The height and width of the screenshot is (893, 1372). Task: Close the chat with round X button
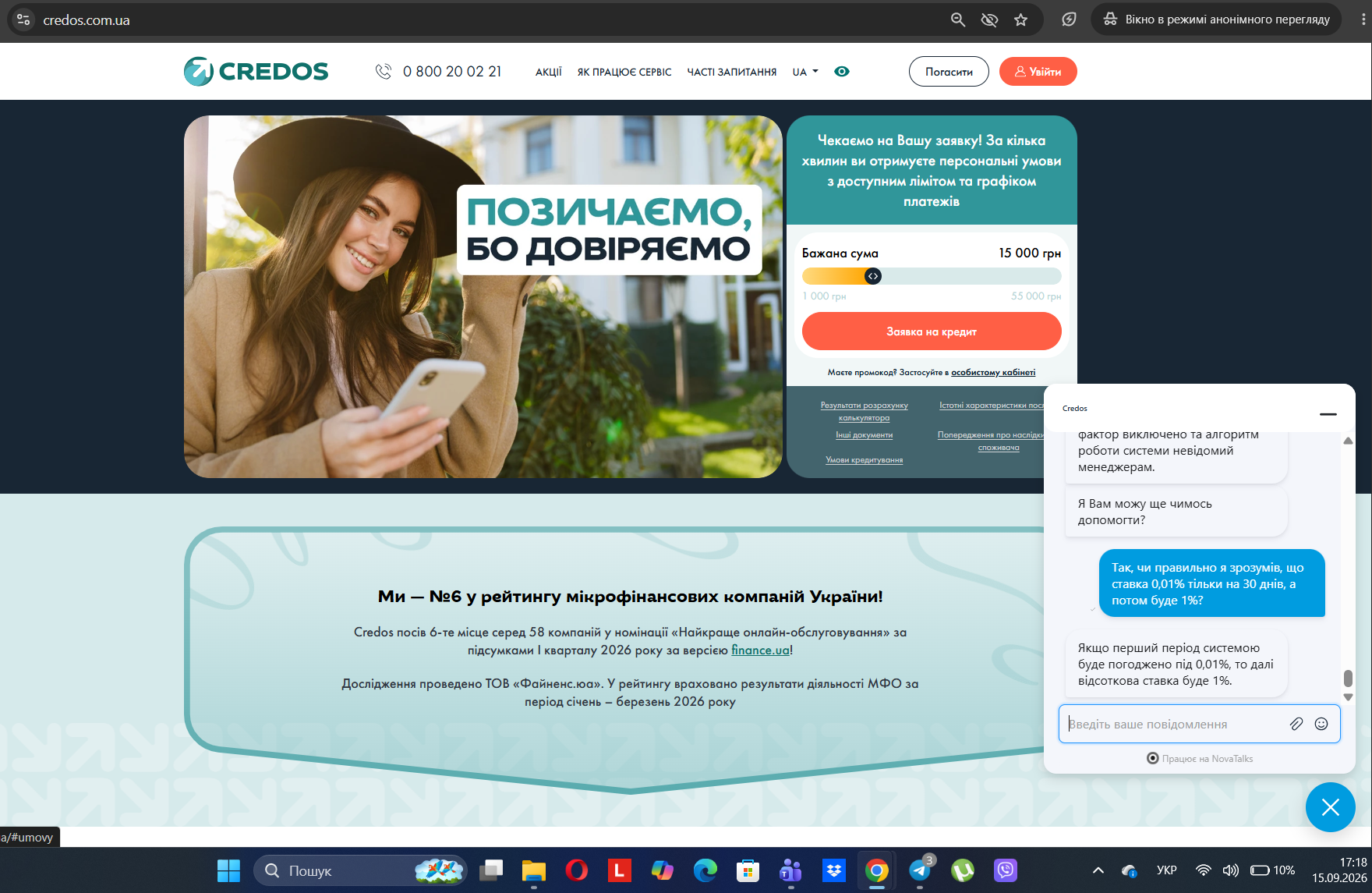click(x=1331, y=807)
